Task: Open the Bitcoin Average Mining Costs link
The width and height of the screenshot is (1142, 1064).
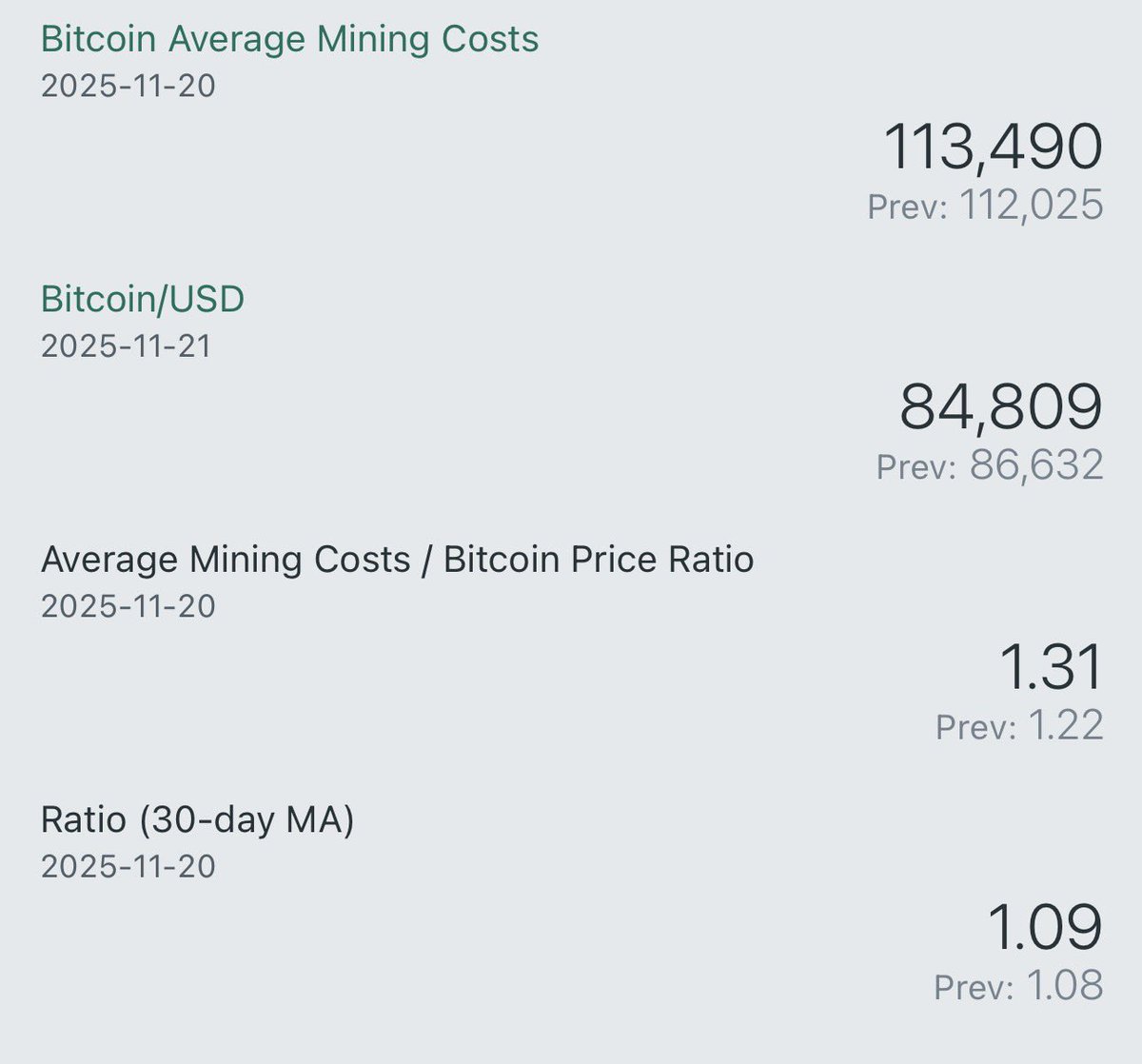Action: click(x=289, y=39)
